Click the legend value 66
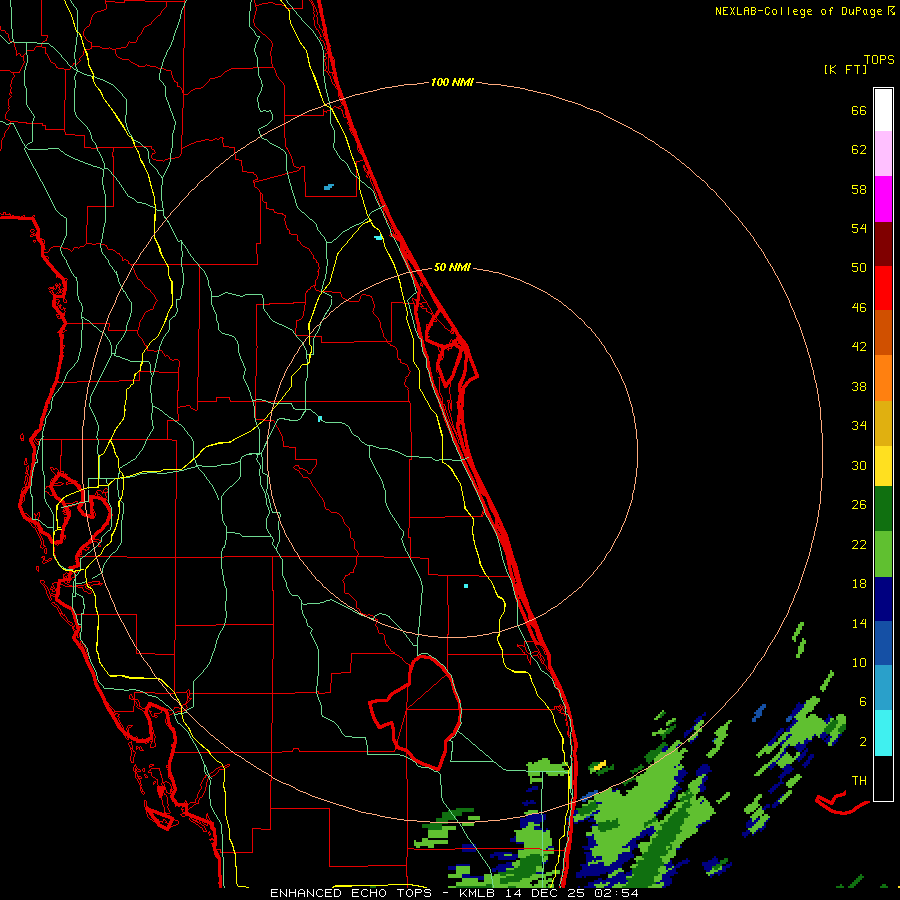The image size is (900, 900). [x=859, y=111]
